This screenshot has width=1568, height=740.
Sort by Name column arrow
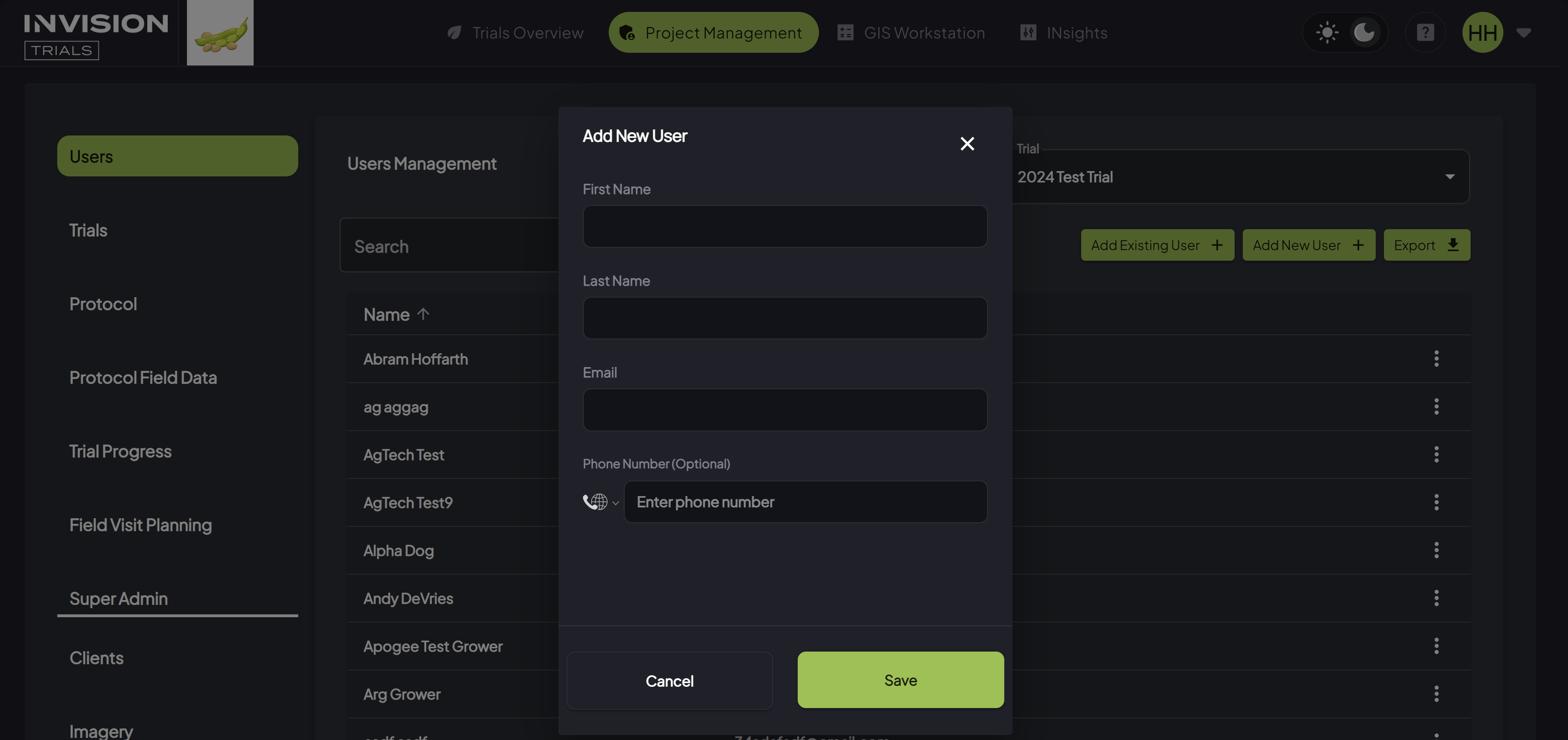click(x=423, y=314)
